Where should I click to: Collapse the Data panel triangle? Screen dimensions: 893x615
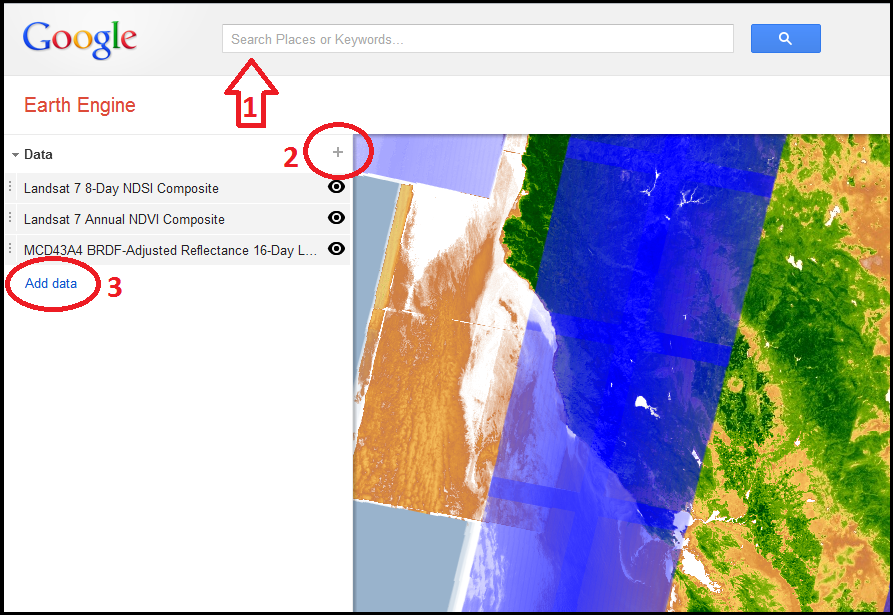(x=15, y=155)
